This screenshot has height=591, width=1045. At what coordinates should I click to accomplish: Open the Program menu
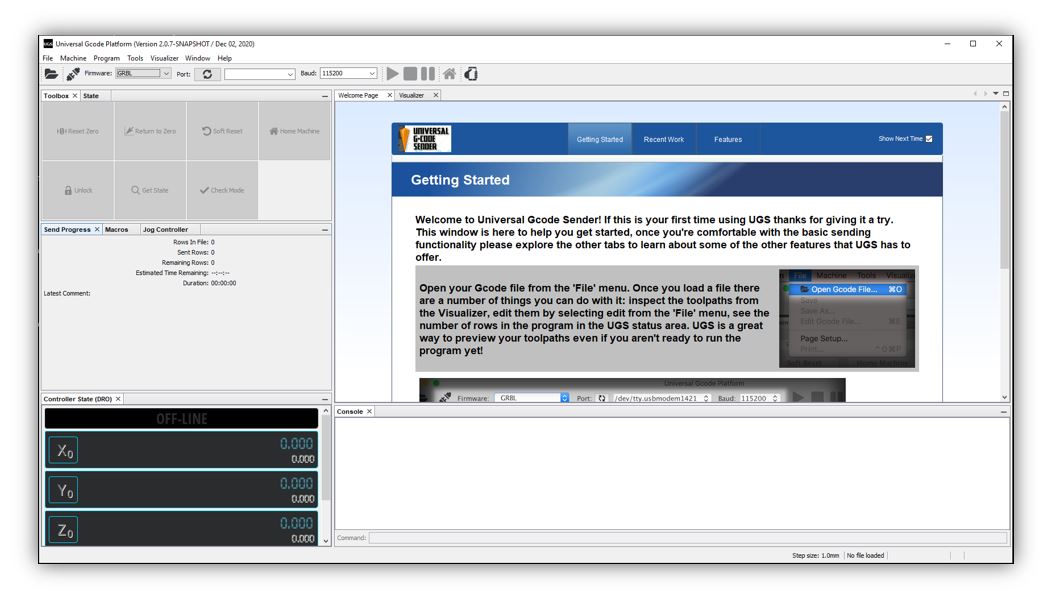(x=107, y=59)
